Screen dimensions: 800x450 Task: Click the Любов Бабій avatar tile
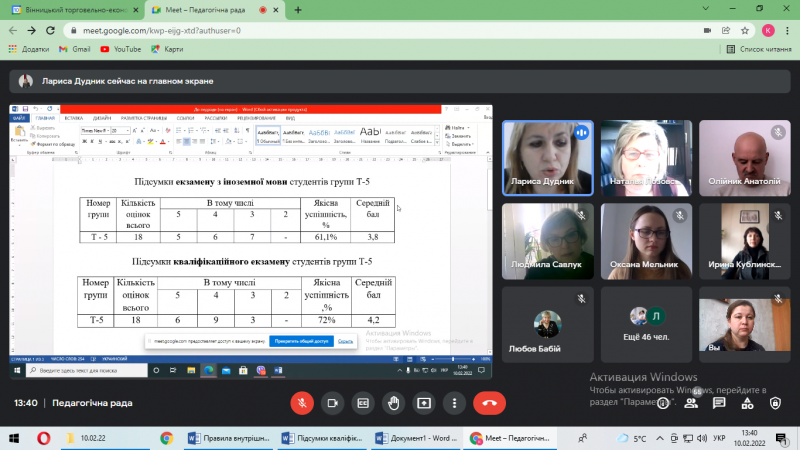[x=547, y=324]
